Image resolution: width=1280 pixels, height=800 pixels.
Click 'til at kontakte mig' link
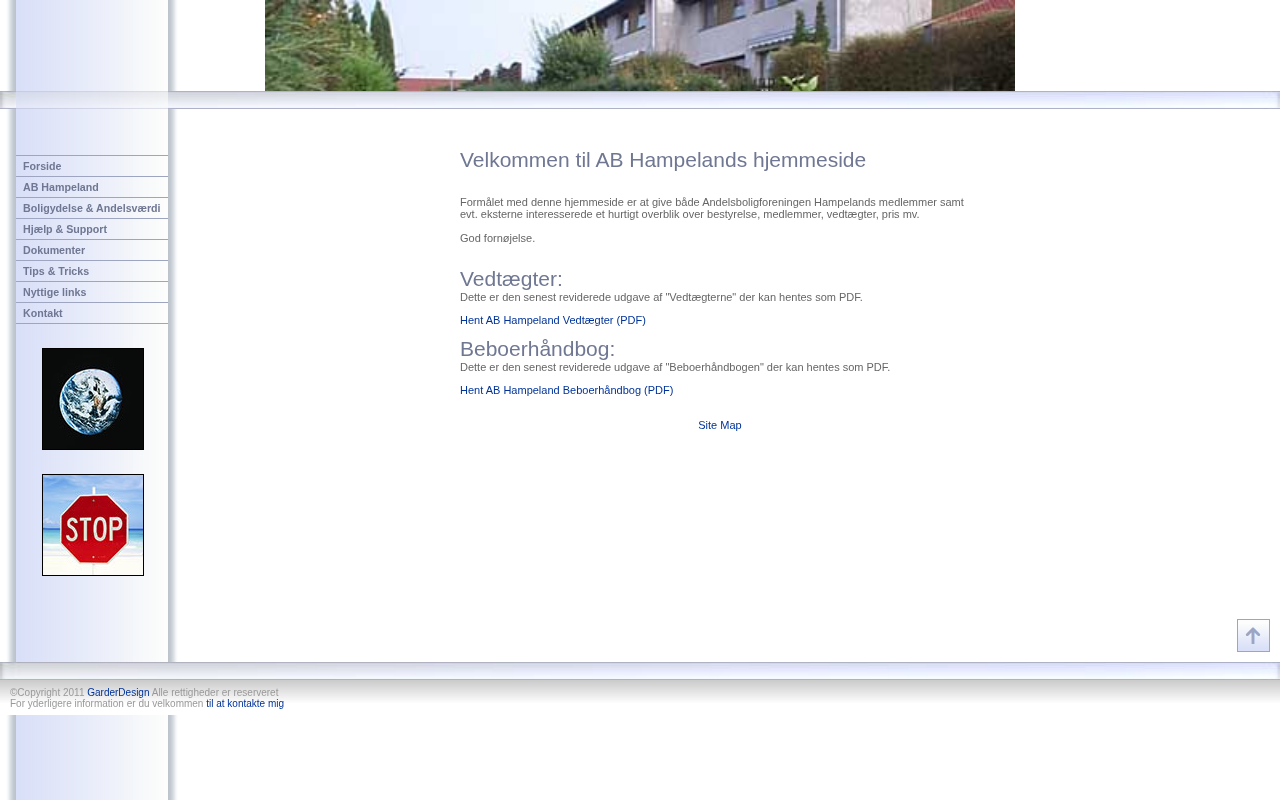tap(245, 703)
